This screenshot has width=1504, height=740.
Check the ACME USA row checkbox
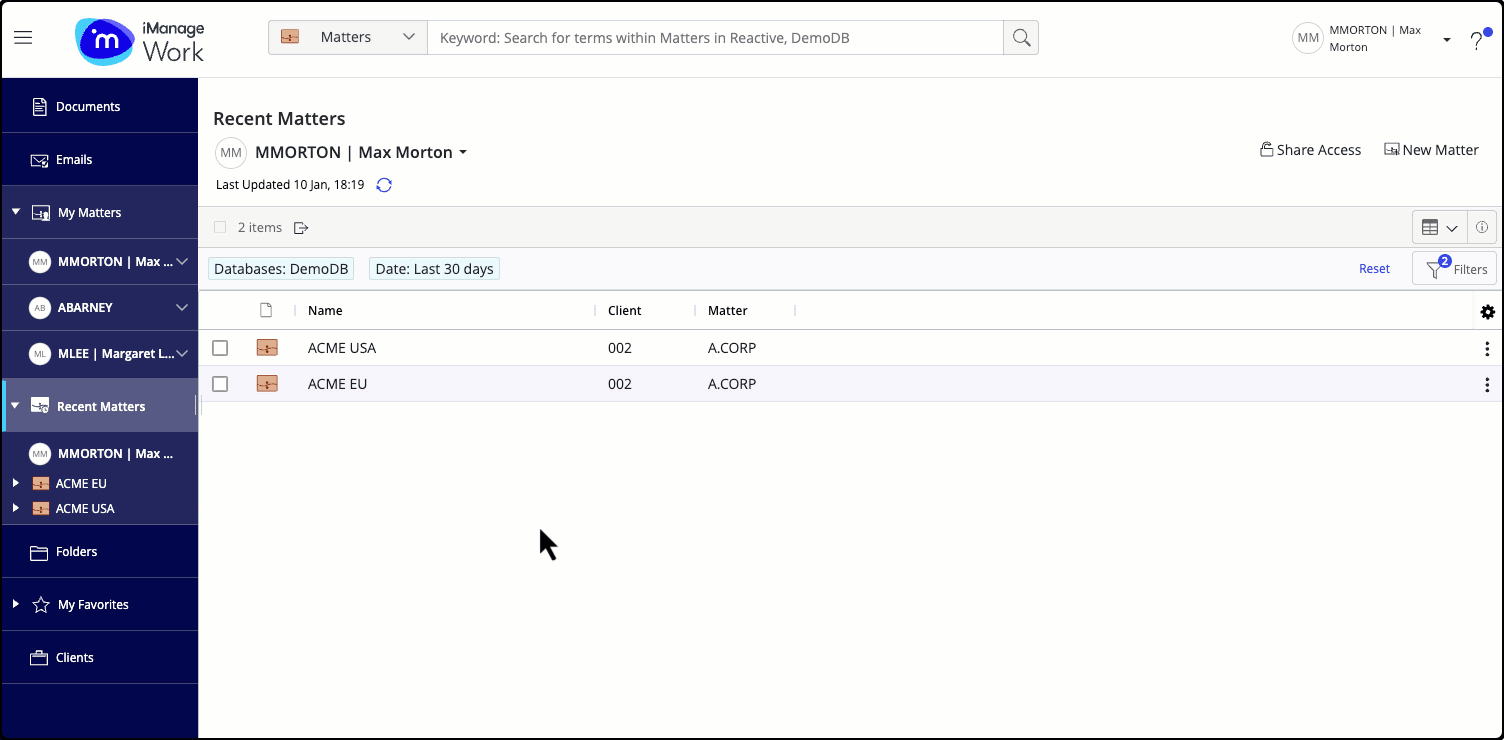point(220,348)
